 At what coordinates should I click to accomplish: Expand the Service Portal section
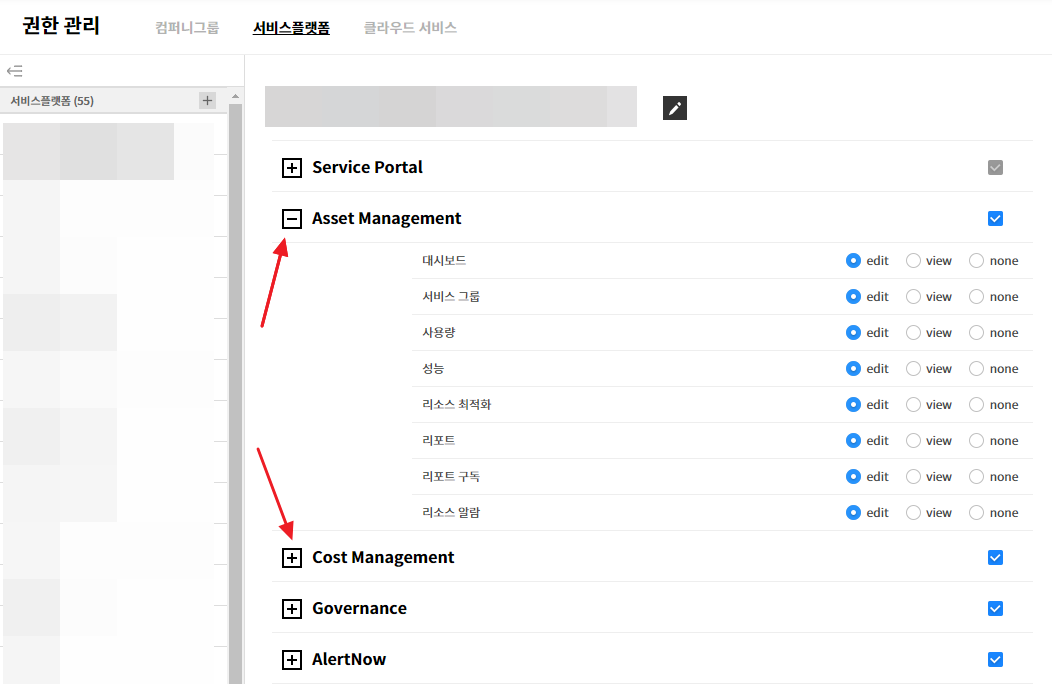[292, 168]
